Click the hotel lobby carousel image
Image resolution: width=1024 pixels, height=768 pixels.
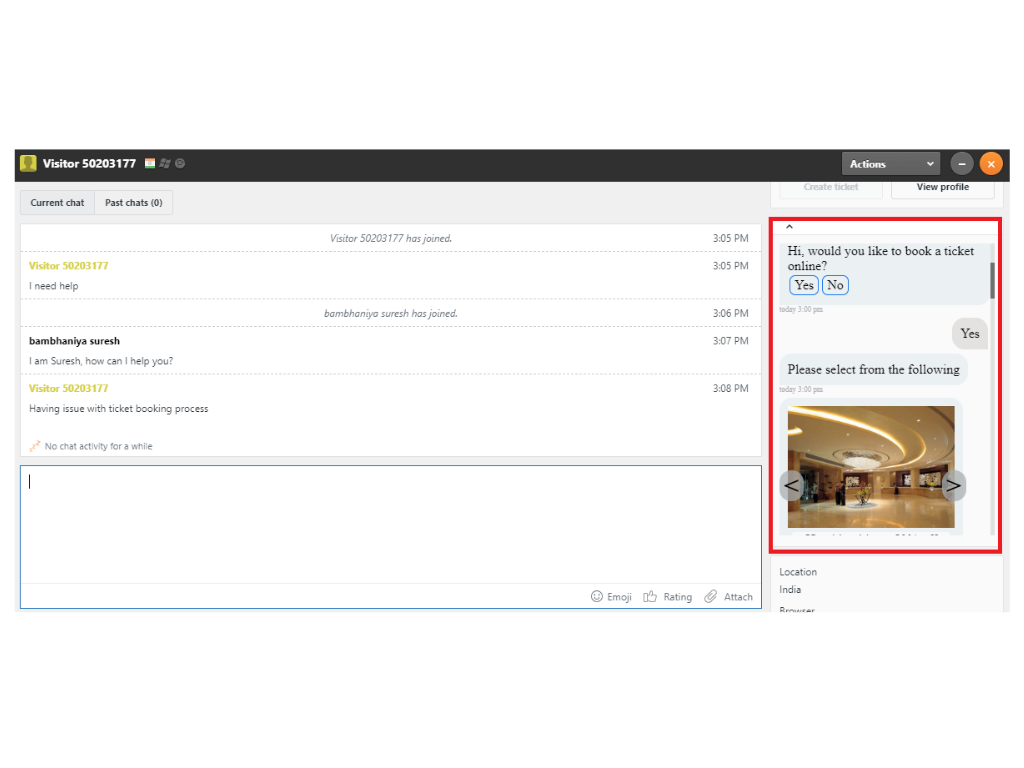tap(871, 467)
